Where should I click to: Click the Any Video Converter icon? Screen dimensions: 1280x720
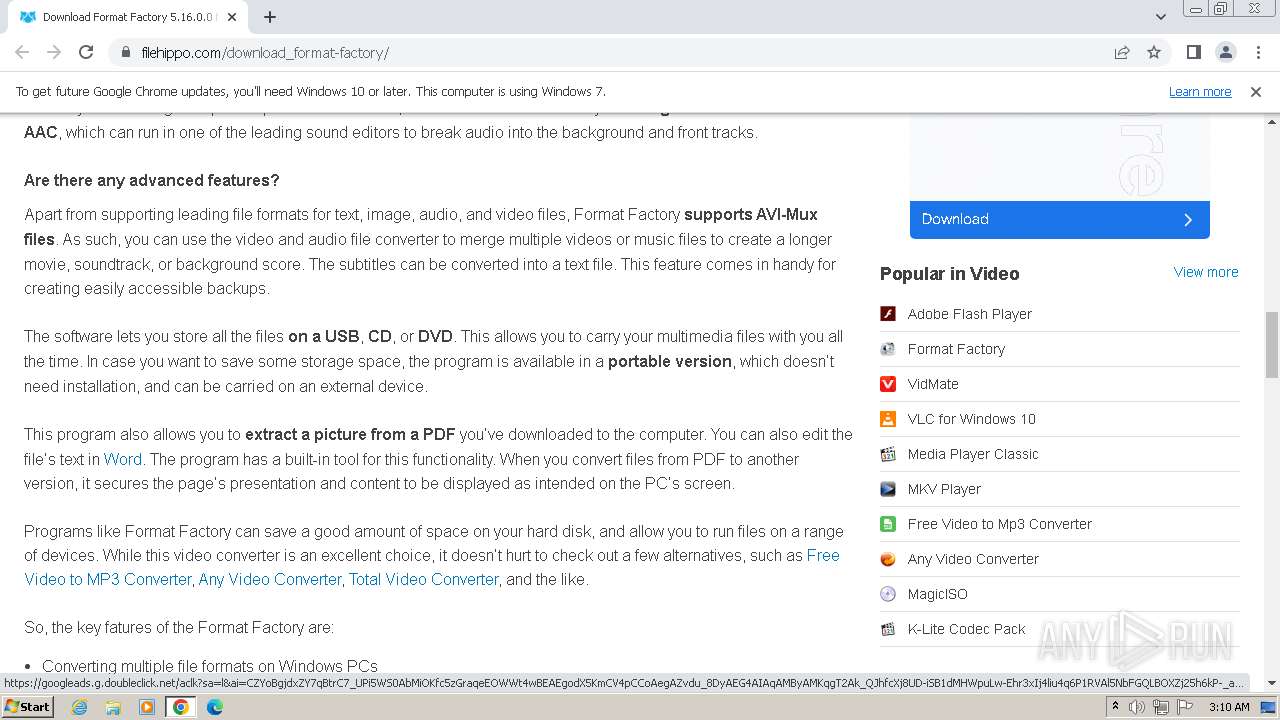(888, 559)
